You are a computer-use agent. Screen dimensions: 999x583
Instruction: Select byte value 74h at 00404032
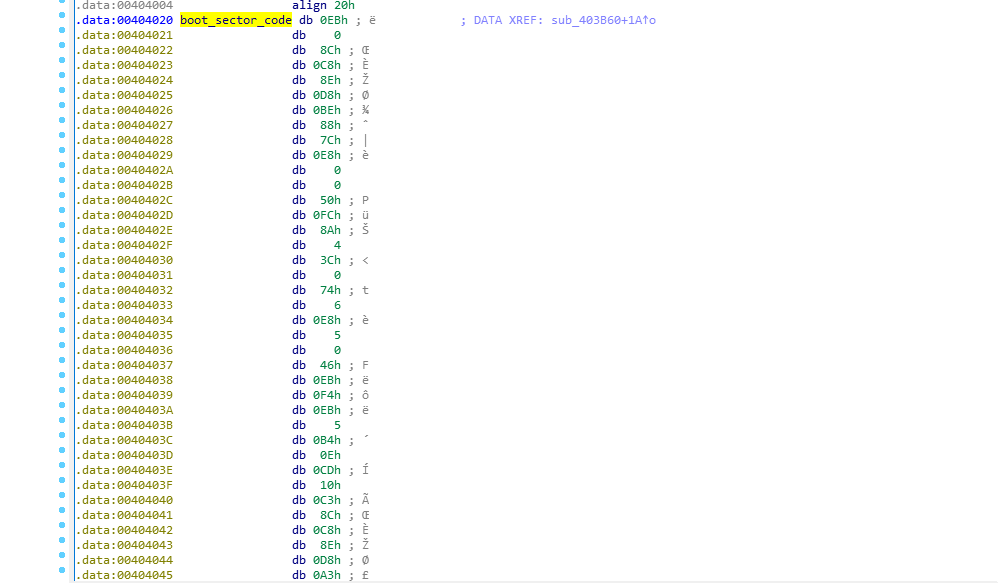(330, 290)
